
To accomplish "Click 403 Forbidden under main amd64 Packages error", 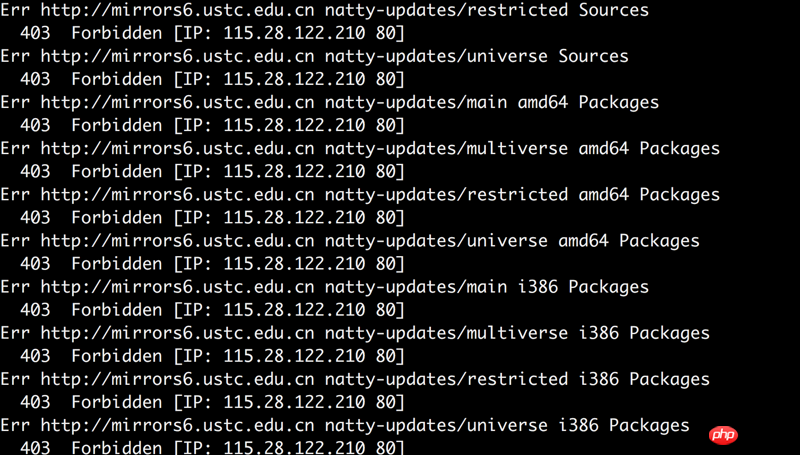I will tap(91, 125).
